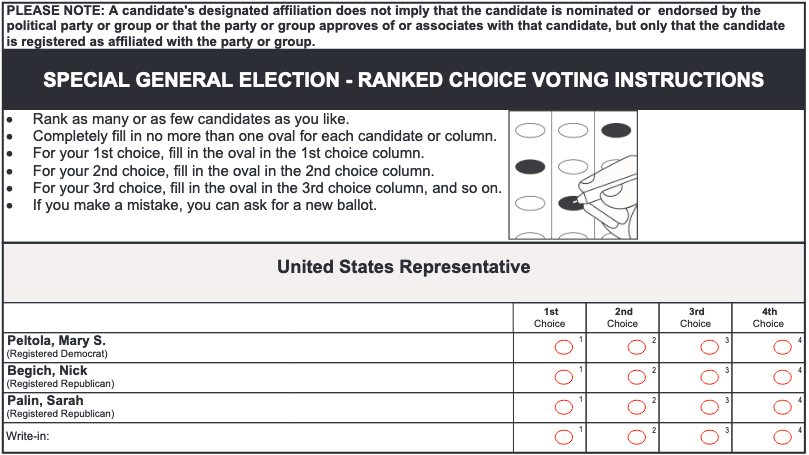The image size is (809, 455).
Task: Mark Begich, Nick as 2nd Choice
Action: 636,377
